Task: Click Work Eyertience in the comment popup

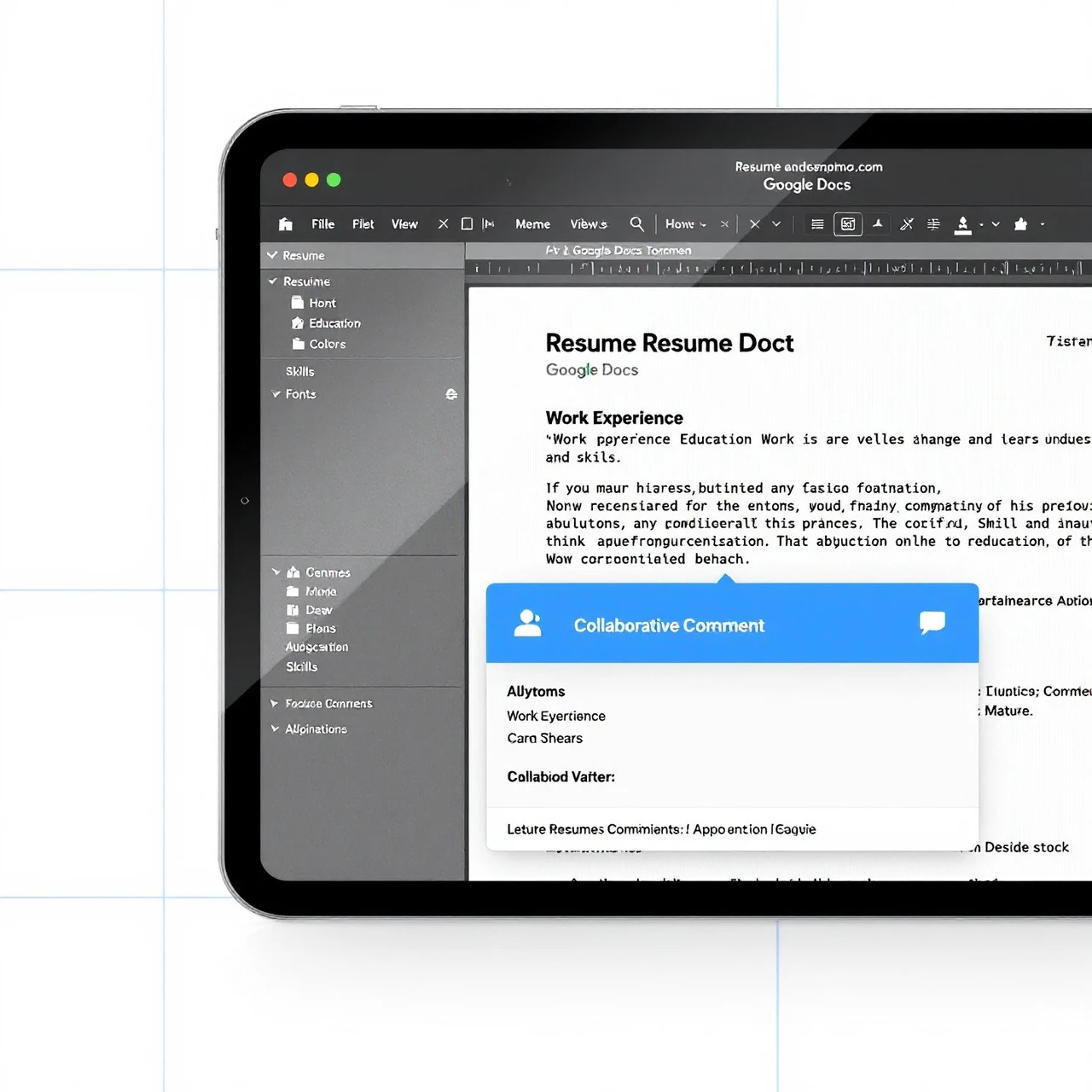Action: point(556,716)
